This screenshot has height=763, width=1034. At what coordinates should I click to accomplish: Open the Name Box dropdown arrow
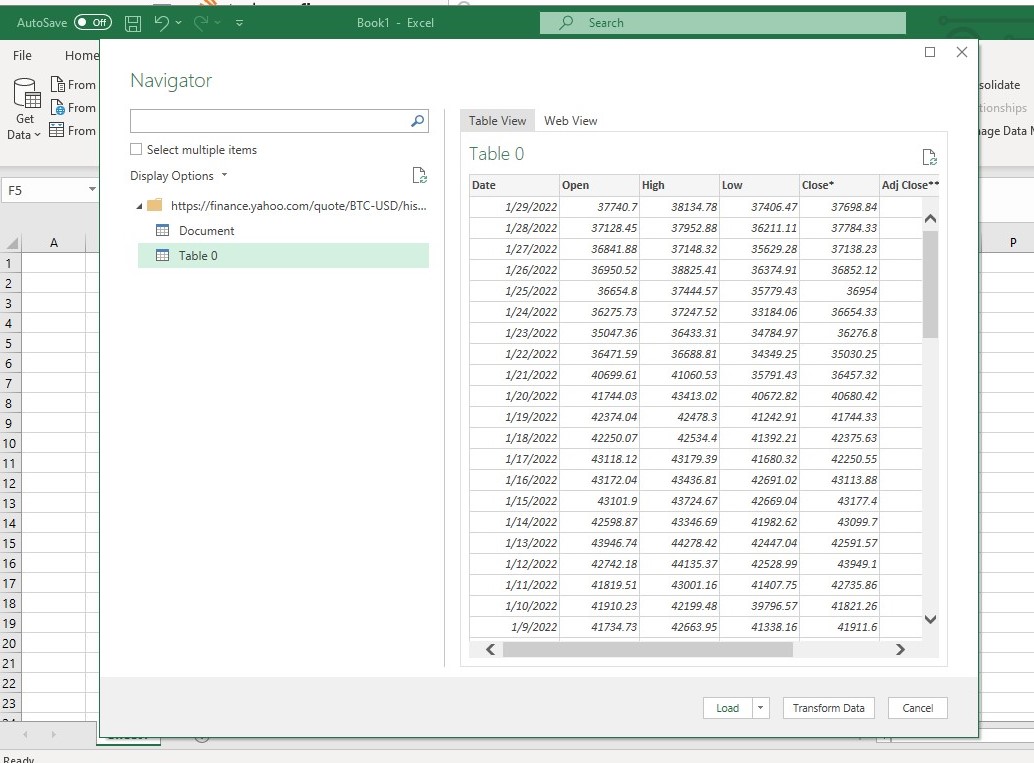(92, 190)
